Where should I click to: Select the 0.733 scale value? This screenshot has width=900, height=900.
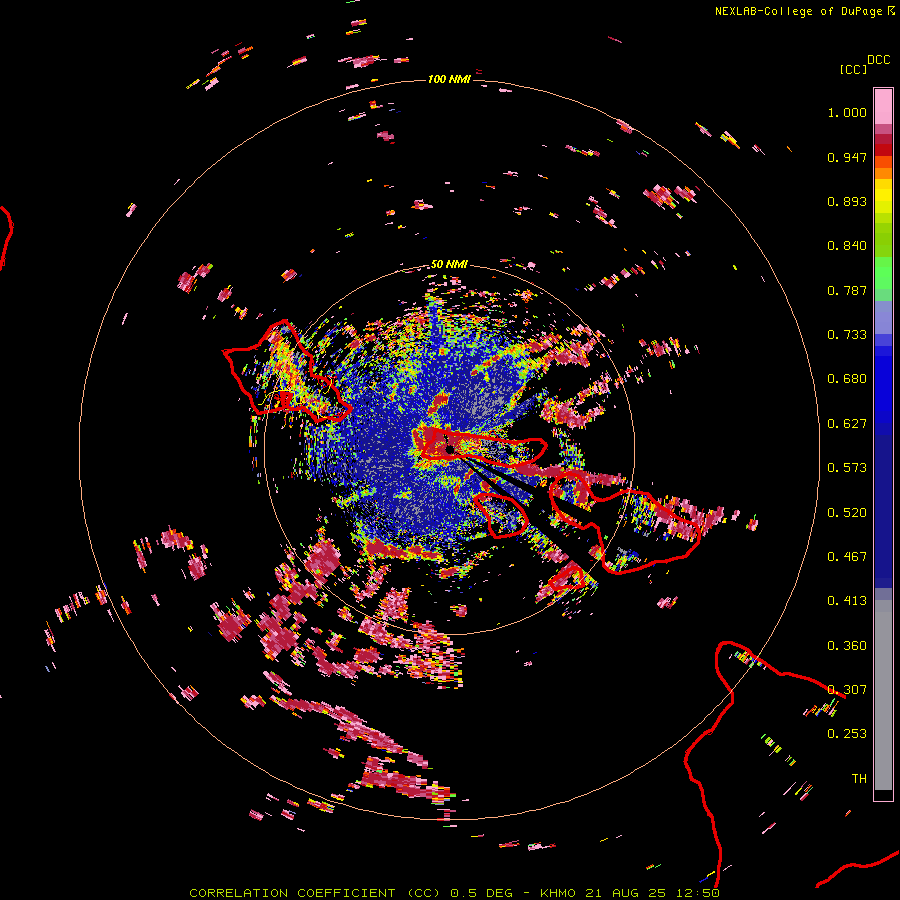click(847, 335)
